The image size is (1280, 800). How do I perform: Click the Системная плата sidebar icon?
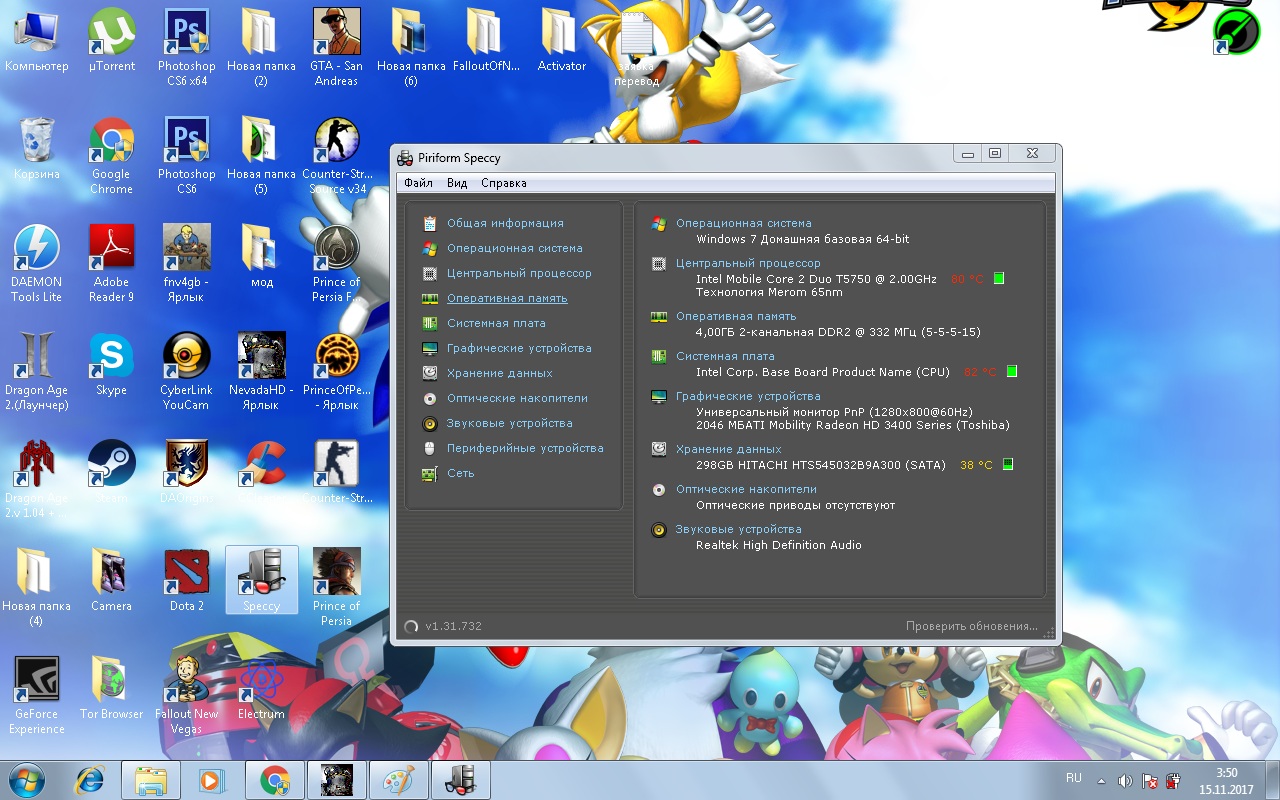click(x=430, y=323)
